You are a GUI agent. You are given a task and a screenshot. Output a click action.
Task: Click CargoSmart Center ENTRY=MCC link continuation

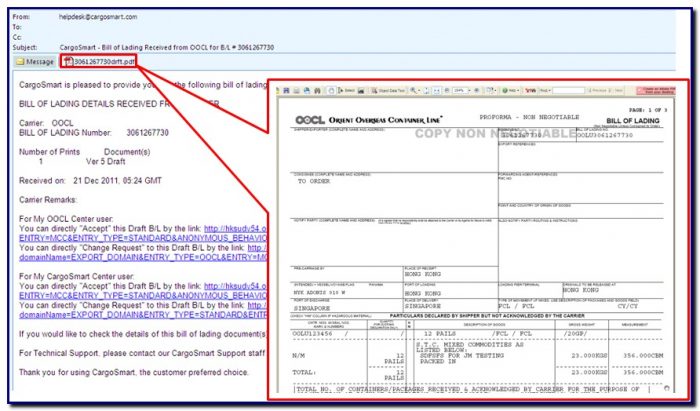[x=143, y=295]
